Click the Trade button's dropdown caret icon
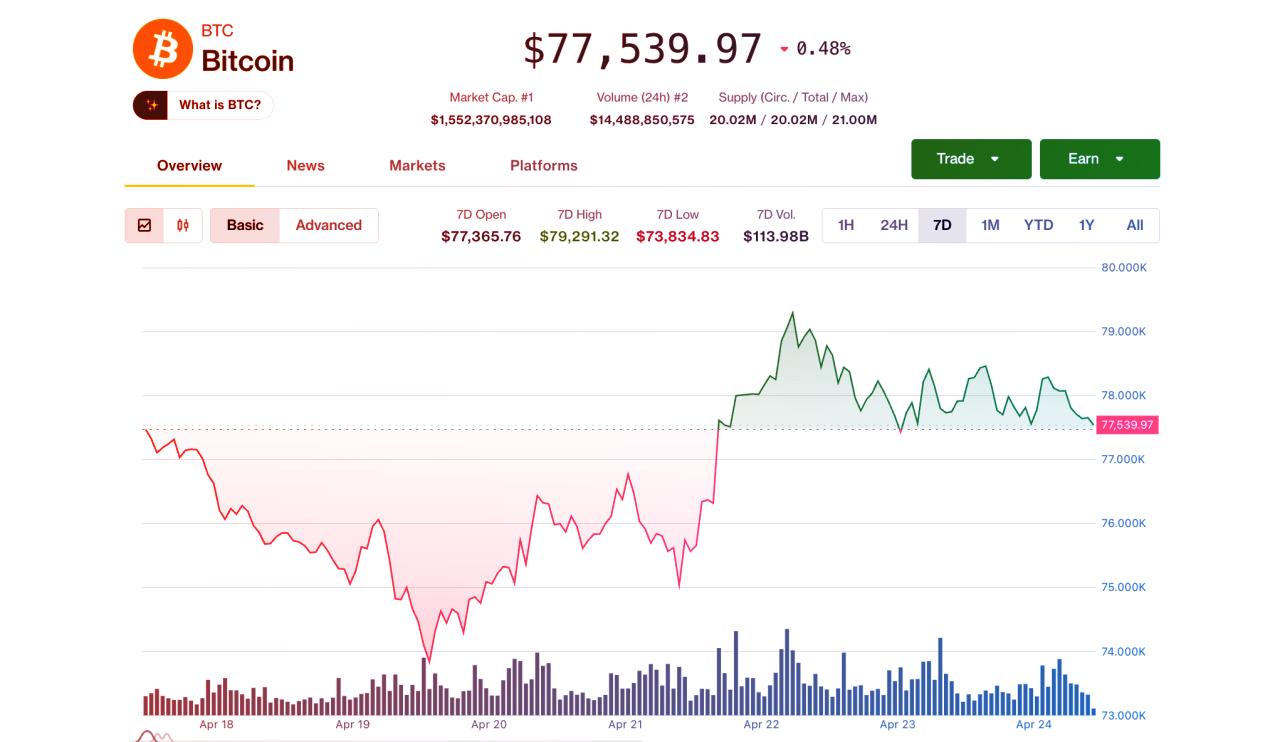Image resolution: width=1280 pixels, height=742 pixels. click(995, 158)
